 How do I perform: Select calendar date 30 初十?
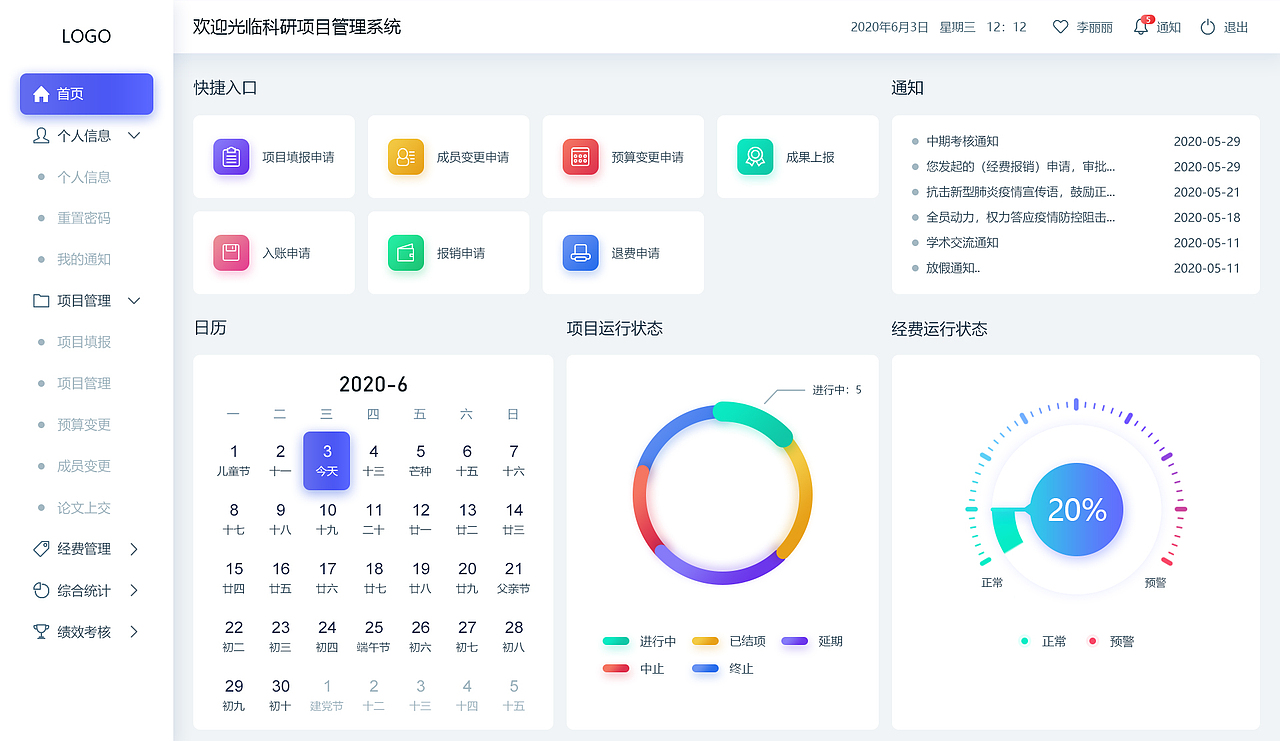coord(281,695)
